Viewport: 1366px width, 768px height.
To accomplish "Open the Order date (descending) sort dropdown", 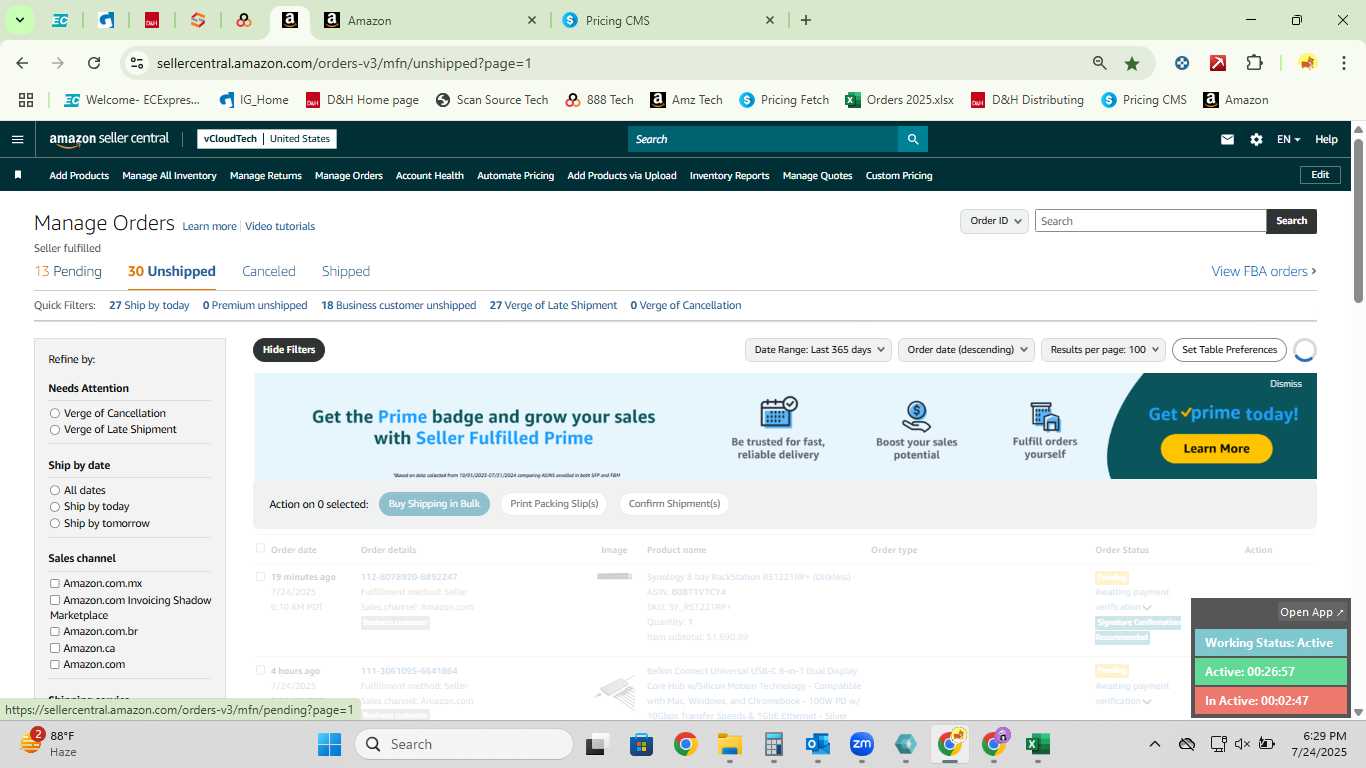I will click(966, 350).
